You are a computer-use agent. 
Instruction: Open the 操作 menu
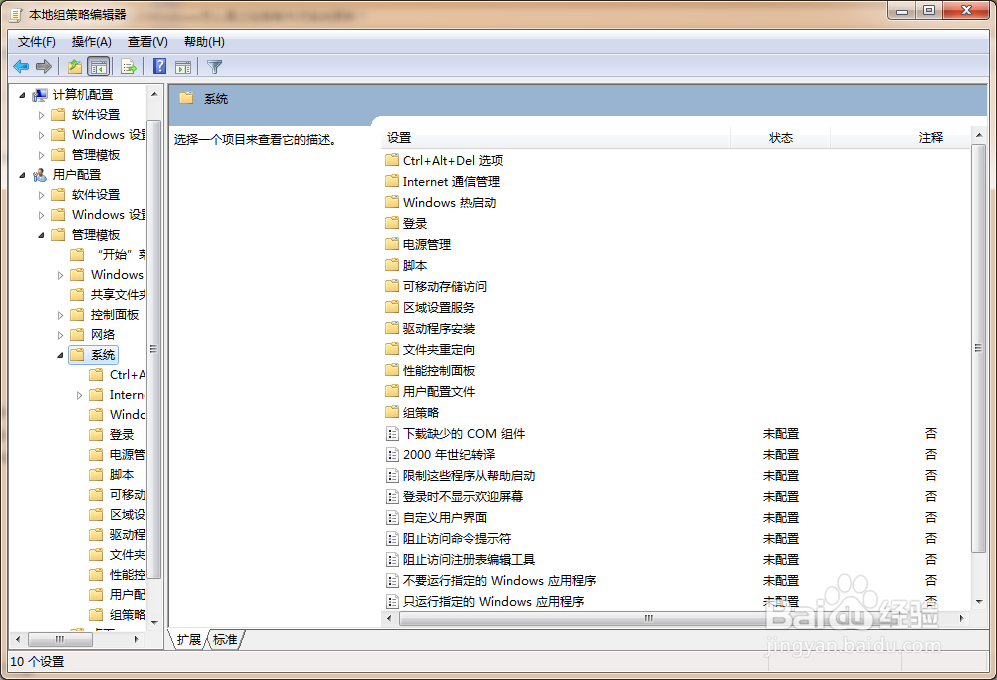point(91,41)
